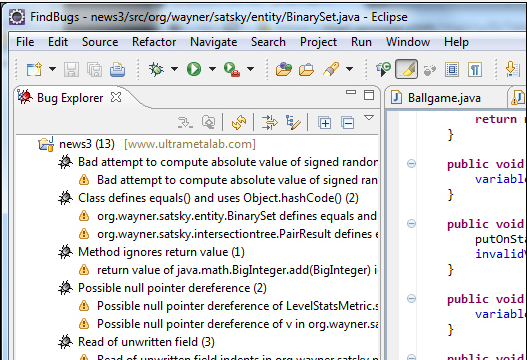Select BinarySet defines equals warning entry
The image size is (527, 360).
click(x=237, y=216)
